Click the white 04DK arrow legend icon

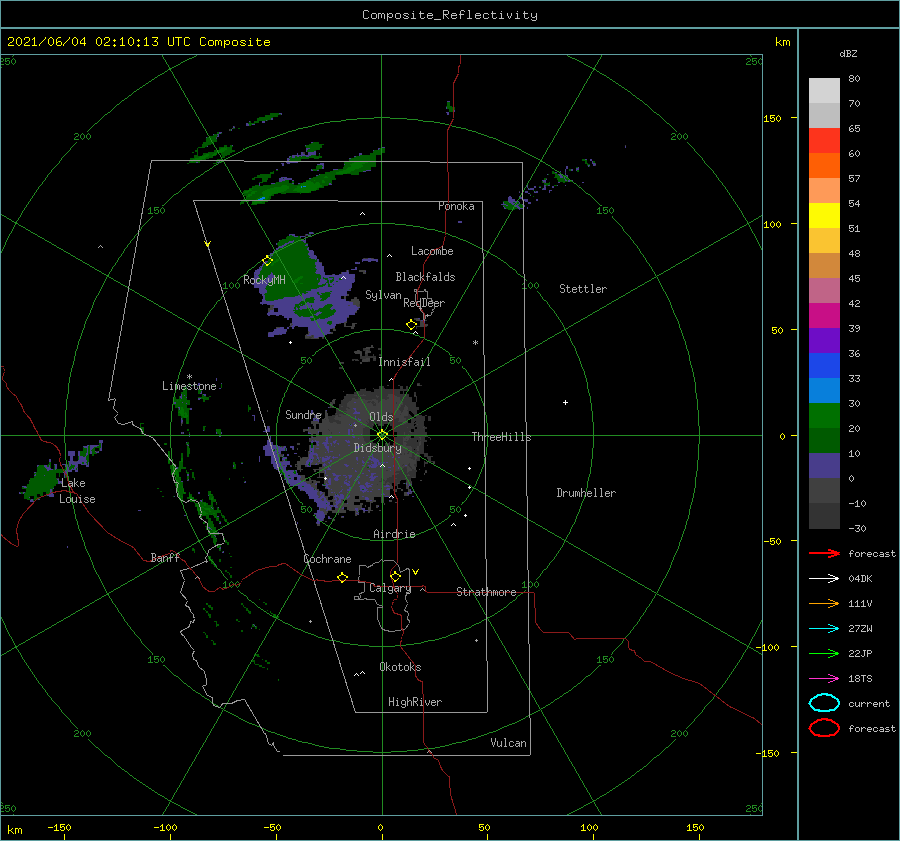click(x=824, y=579)
